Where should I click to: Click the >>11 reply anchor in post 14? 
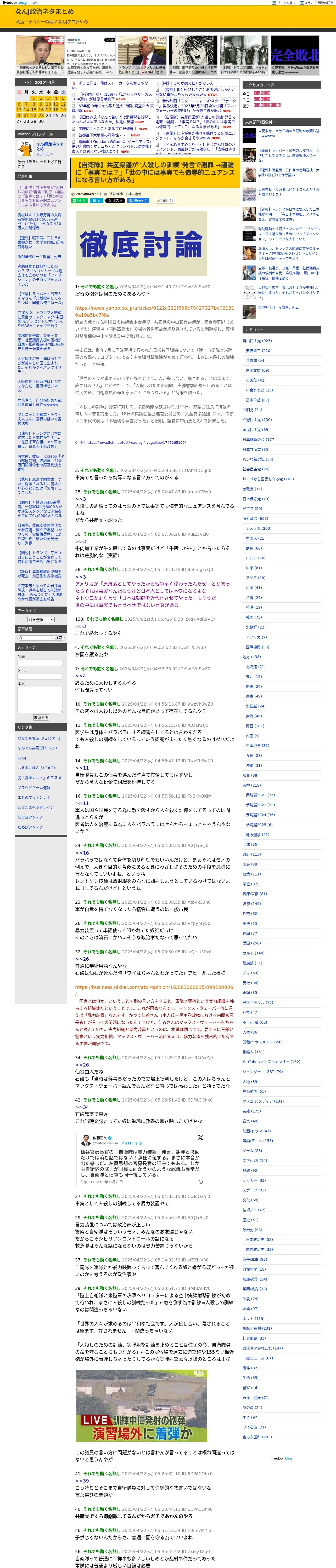pyautogui.click(x=81, y=768)
